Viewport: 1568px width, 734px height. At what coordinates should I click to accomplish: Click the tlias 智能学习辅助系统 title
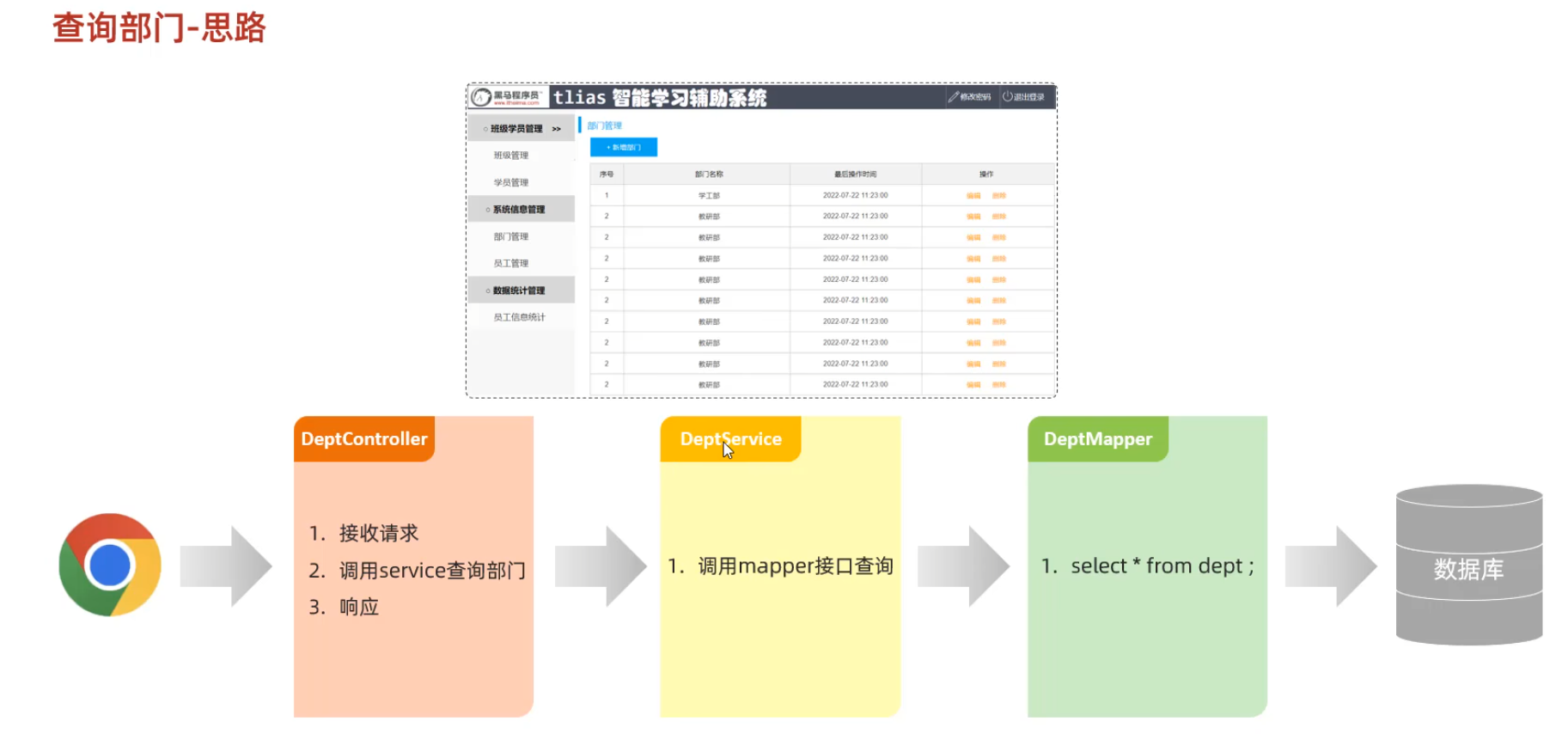(x=660, y=97)
